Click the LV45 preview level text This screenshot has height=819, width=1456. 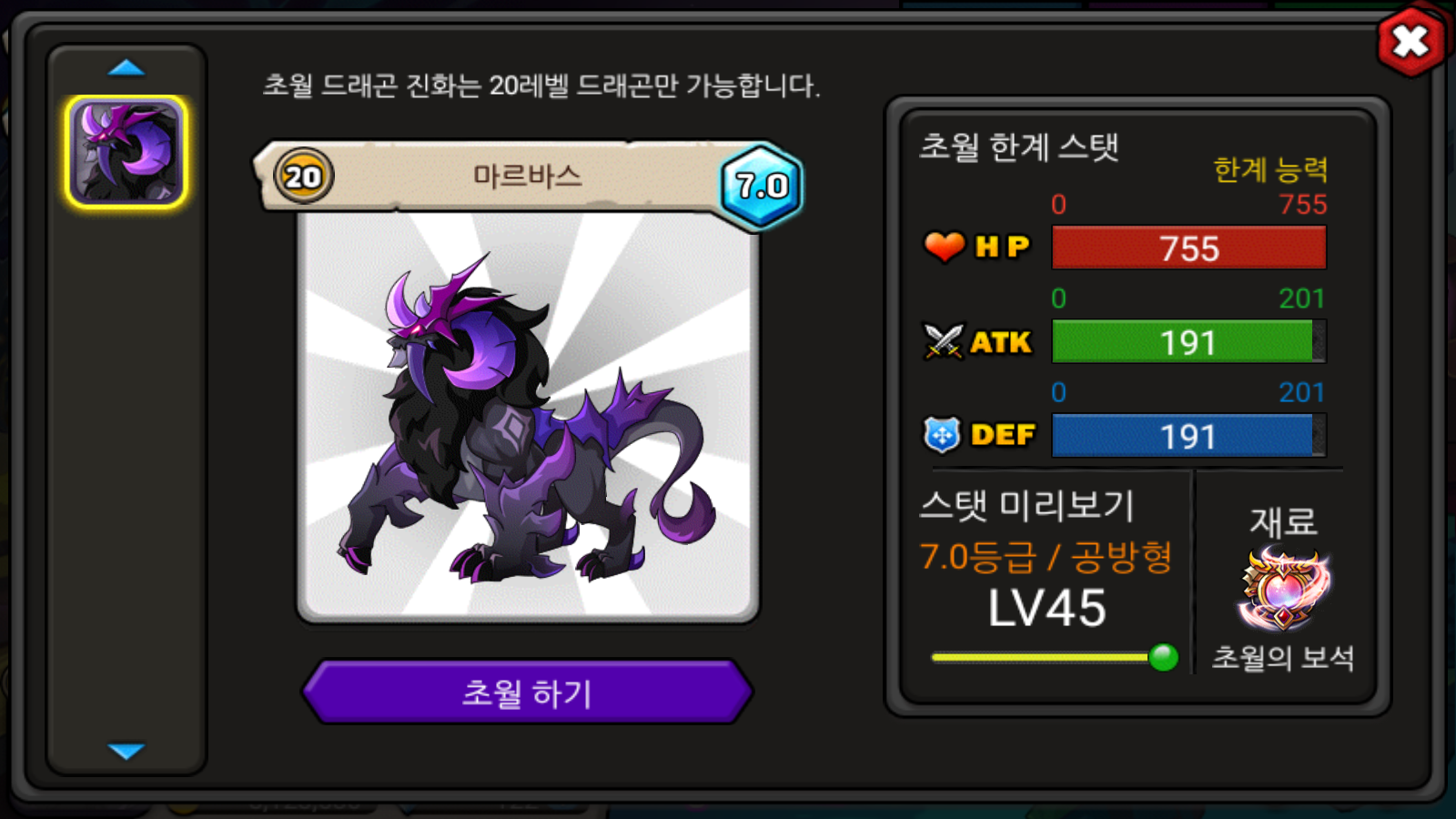click(1046, 608)
